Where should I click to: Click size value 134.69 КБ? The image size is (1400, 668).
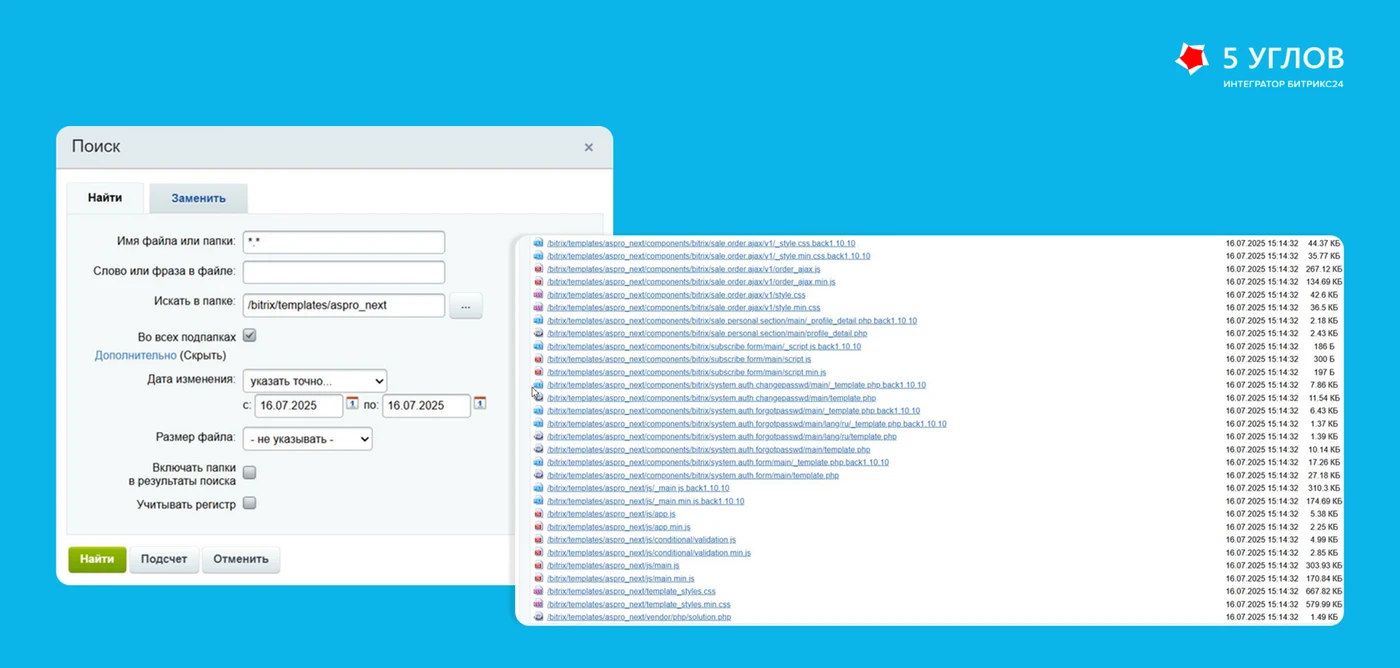click(1322, 282)
